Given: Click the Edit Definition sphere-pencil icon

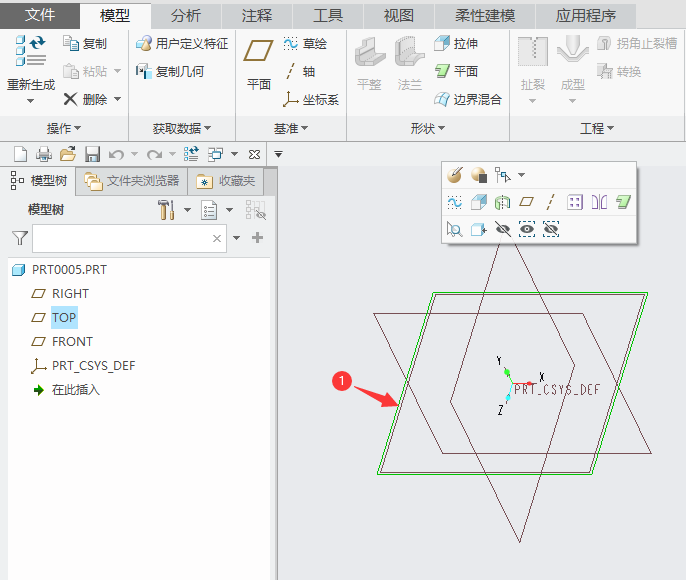Looking at the screenshot, I should [x=455, y=175].
